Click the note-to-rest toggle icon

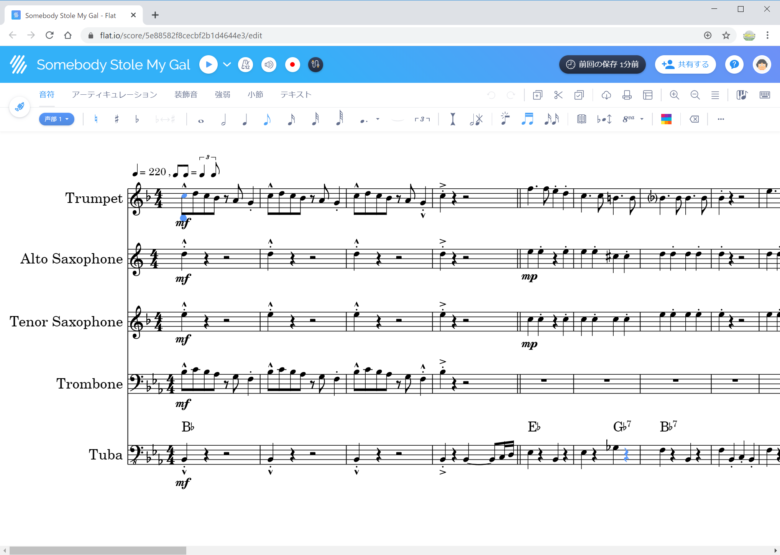(476, 119)
